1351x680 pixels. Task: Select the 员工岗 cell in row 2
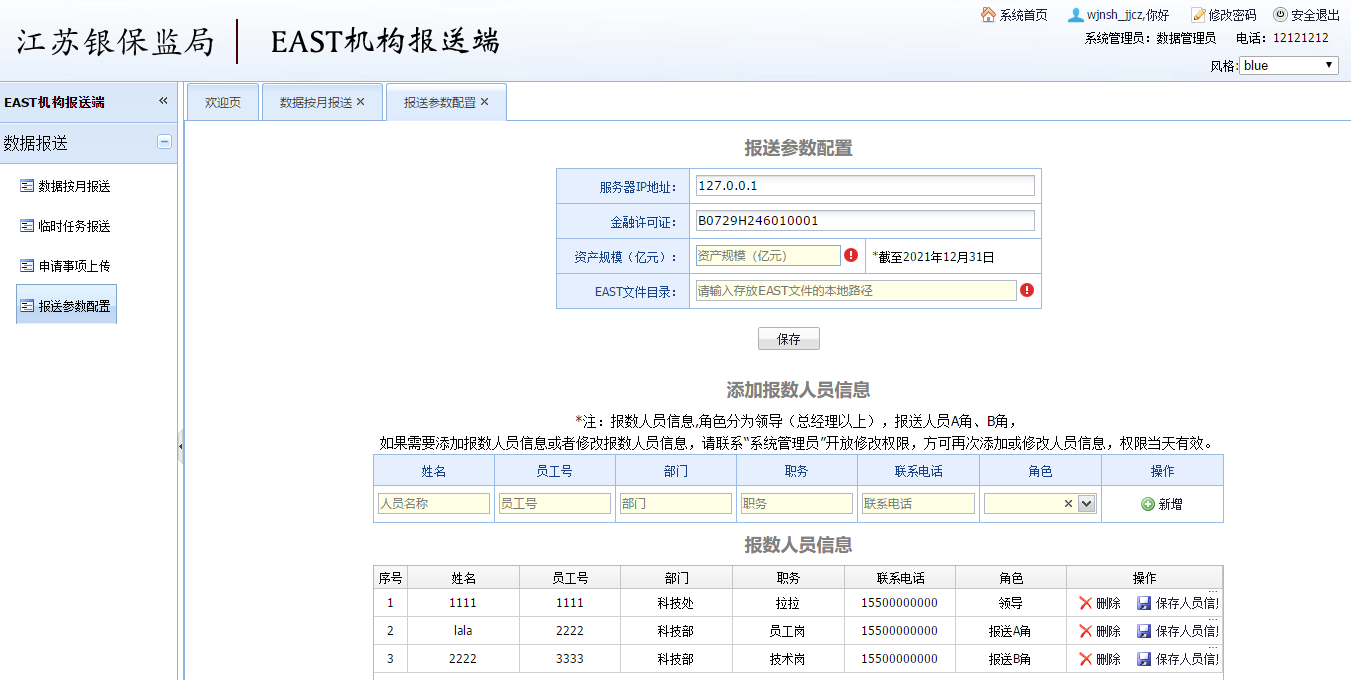(x=788, y=631)
